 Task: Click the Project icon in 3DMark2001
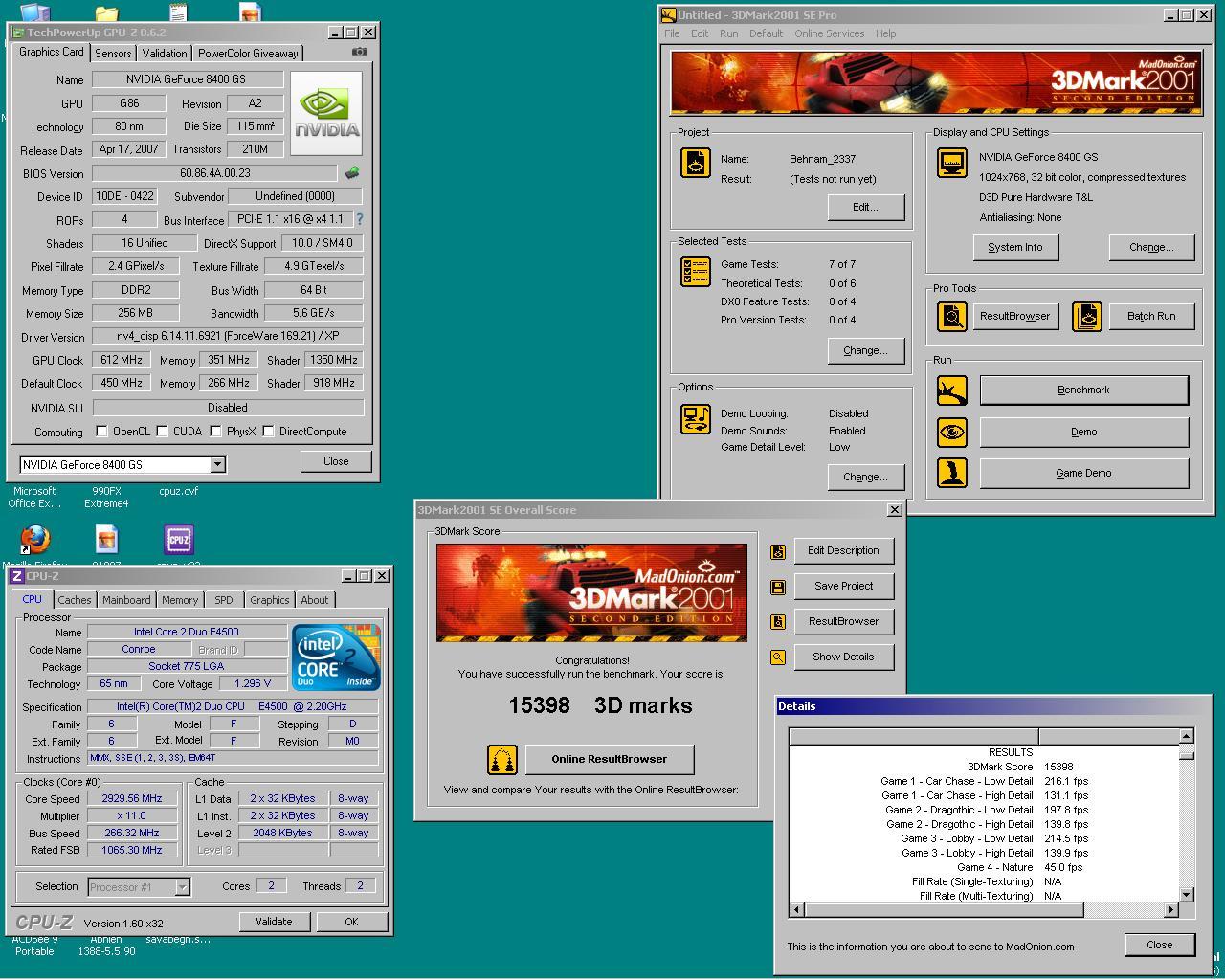[696, 163]
